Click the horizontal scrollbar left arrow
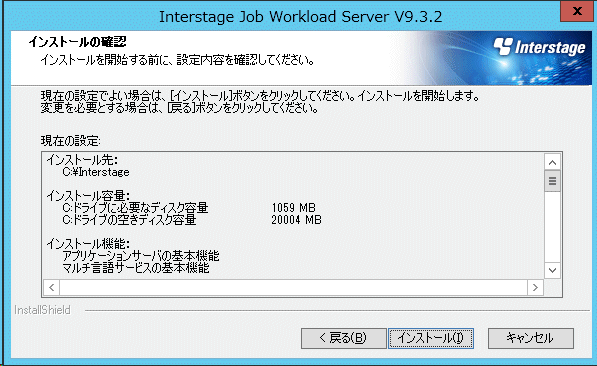The height and width of the screenshot is (366, 597). (x=52, y=287)
